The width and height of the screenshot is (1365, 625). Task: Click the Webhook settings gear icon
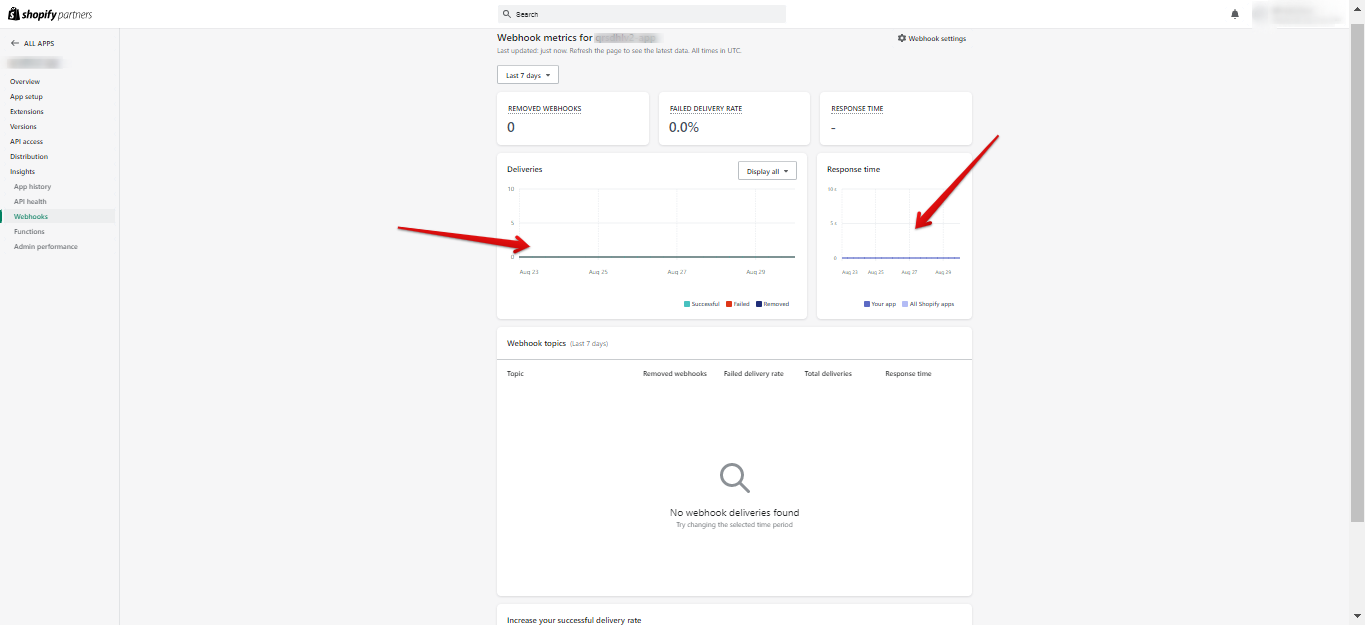click(902, 38)
